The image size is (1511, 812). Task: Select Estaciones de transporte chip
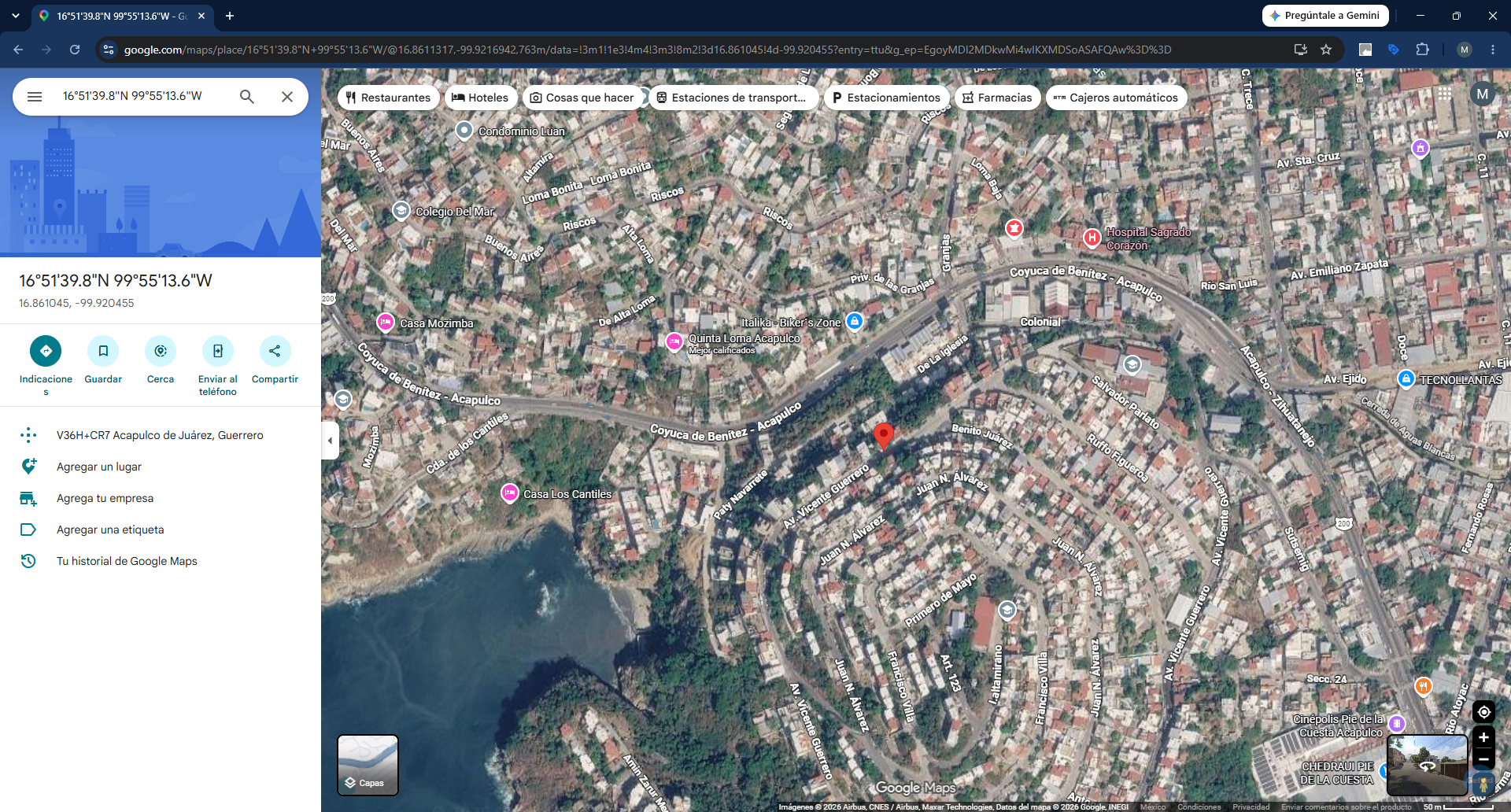tap(733, 98)
